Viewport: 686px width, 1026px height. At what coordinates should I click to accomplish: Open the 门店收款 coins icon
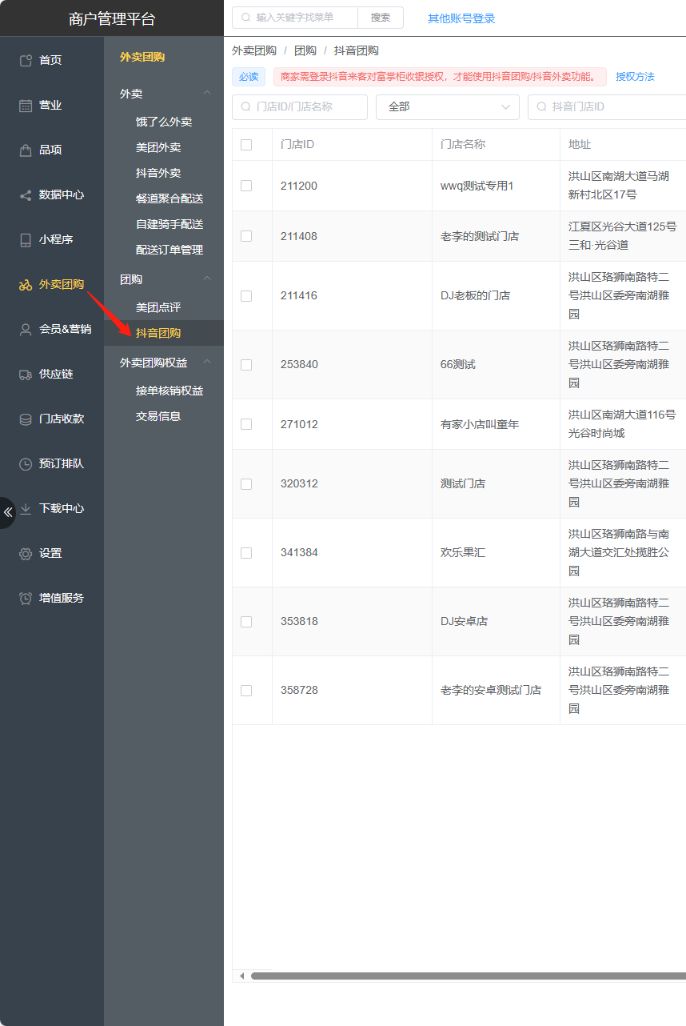coord(26,419)
